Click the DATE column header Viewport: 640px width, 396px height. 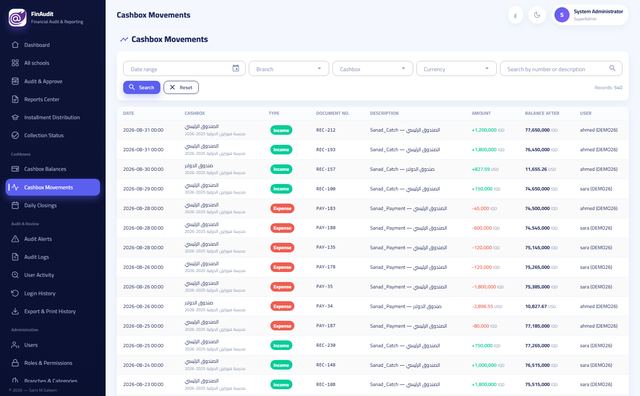tap(129, 113)
